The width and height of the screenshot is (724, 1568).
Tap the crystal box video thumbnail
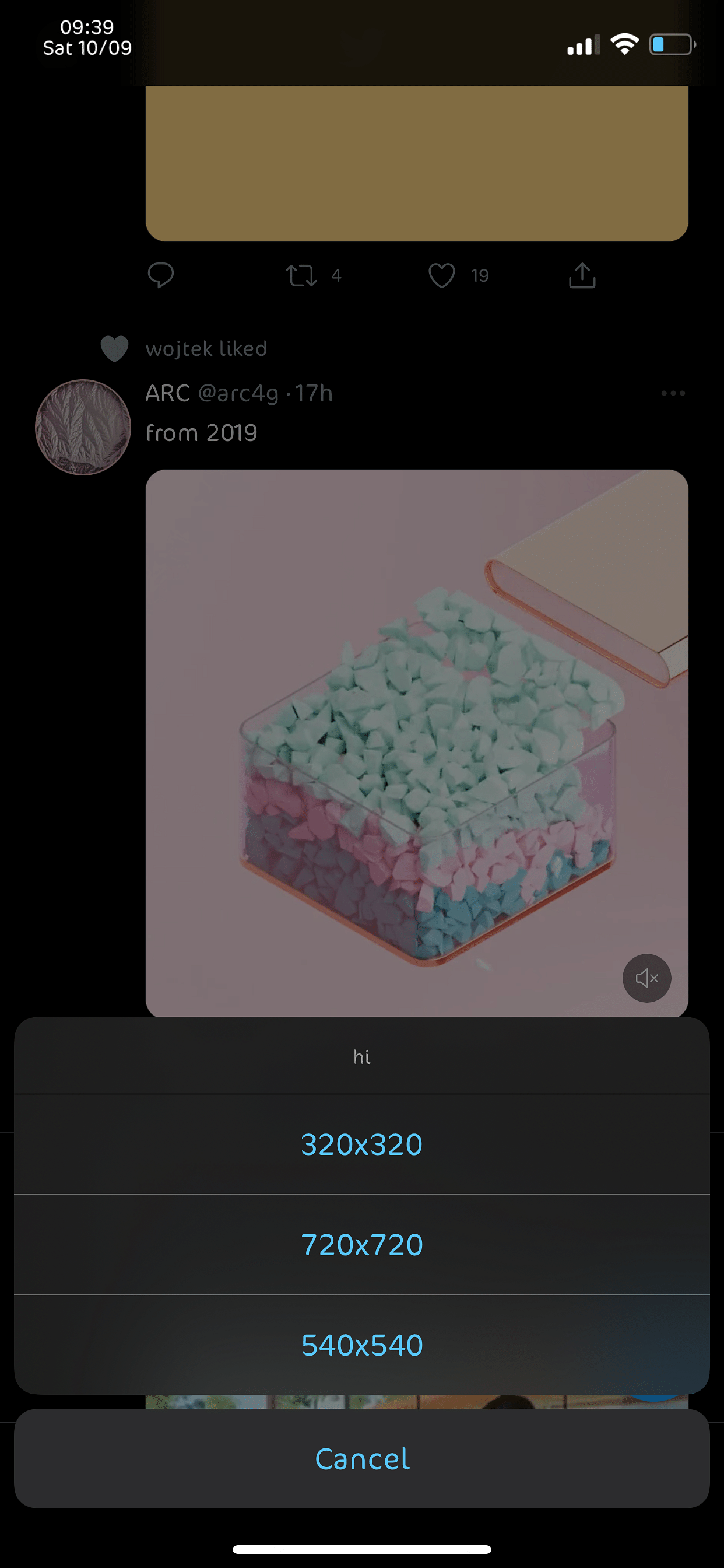417,743
